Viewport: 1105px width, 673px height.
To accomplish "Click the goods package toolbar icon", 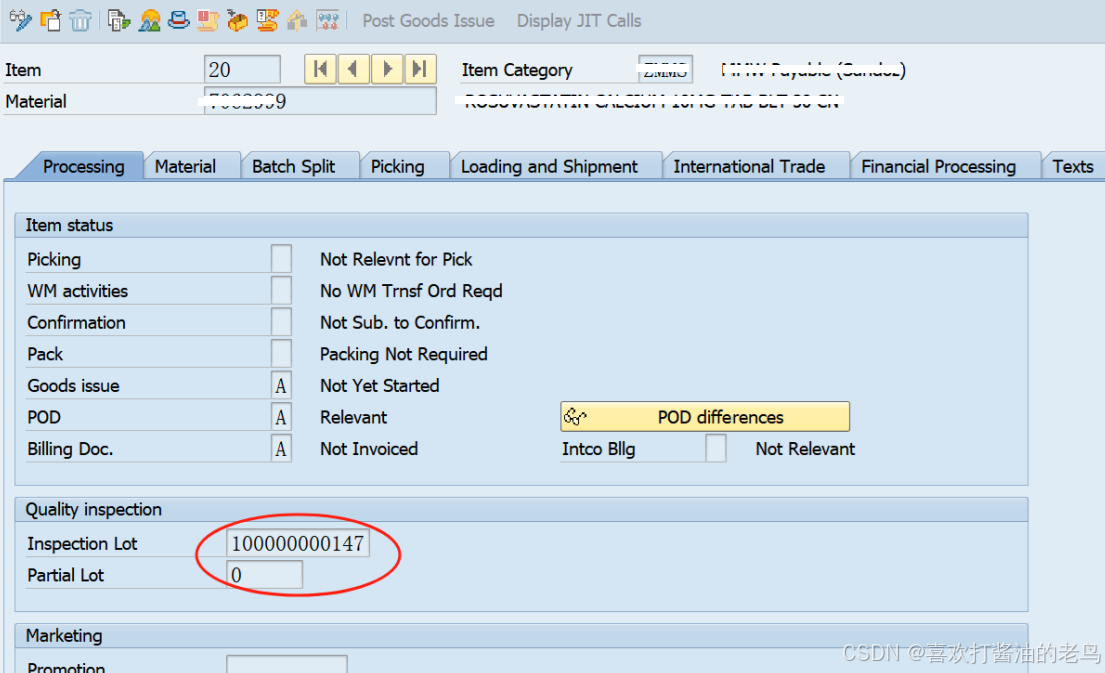I will [x=236, y=19].
